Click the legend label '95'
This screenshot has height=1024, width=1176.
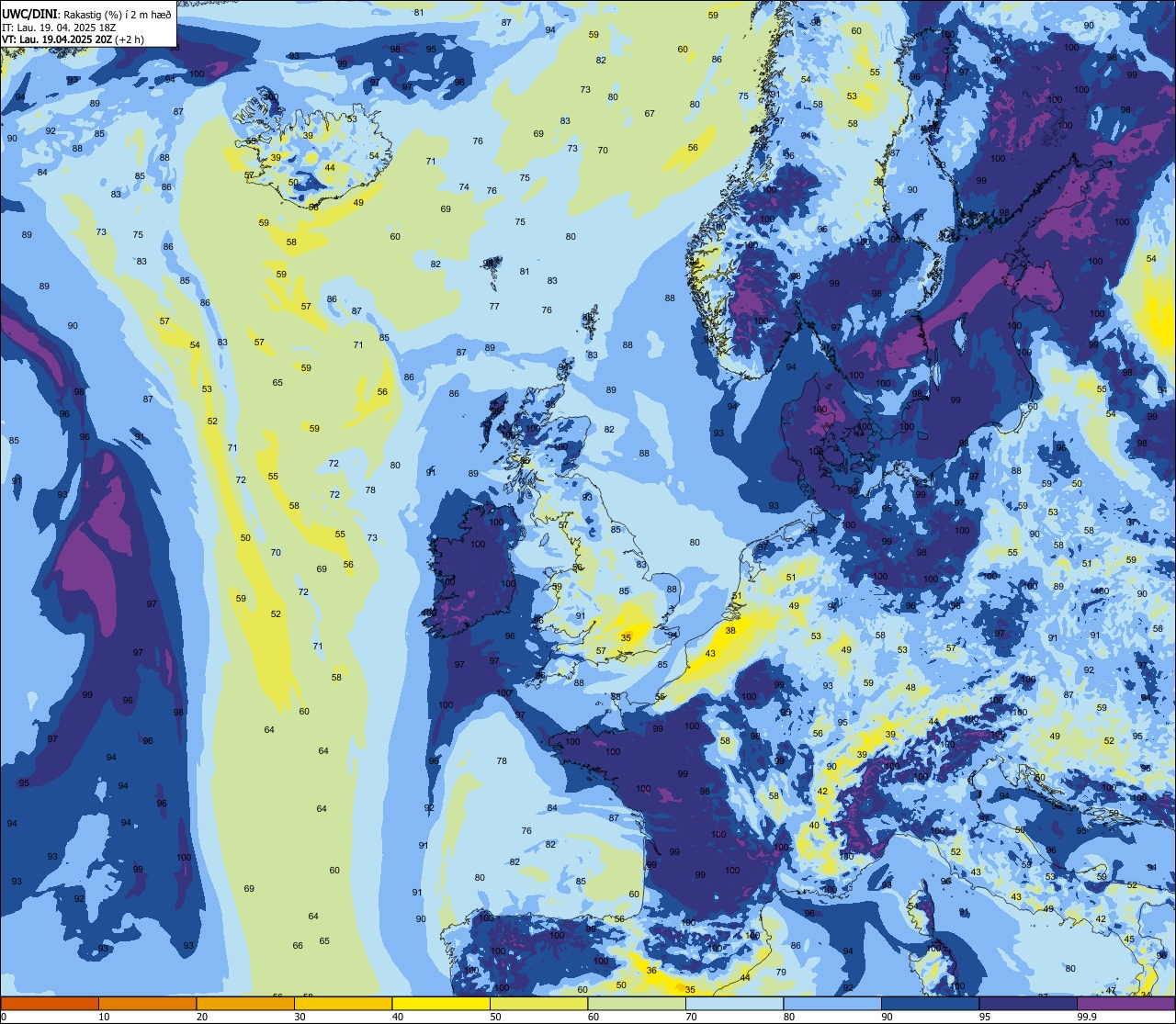pos(985,1017)
